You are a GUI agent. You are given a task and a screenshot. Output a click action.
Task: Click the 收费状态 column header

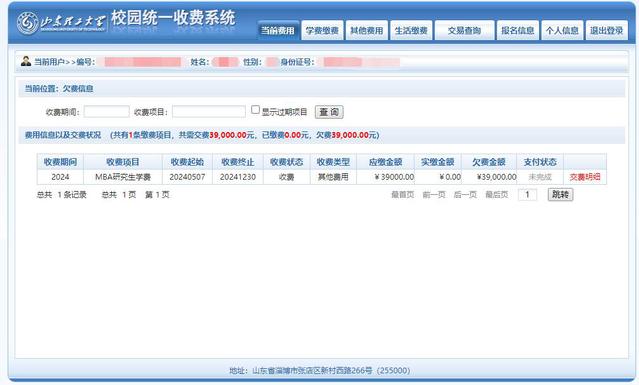tap(286, 162)
